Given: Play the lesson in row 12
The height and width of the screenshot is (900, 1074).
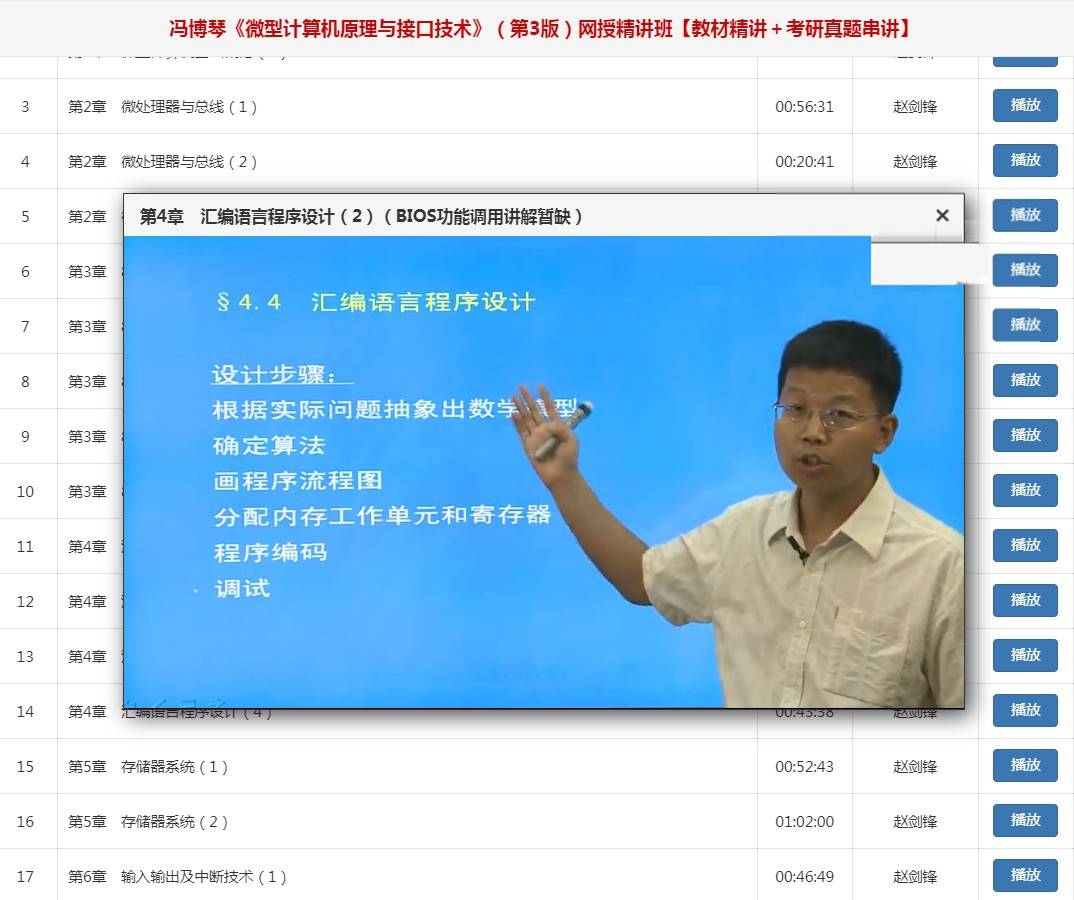Looking at the screenshot, I should point(1025,600).
